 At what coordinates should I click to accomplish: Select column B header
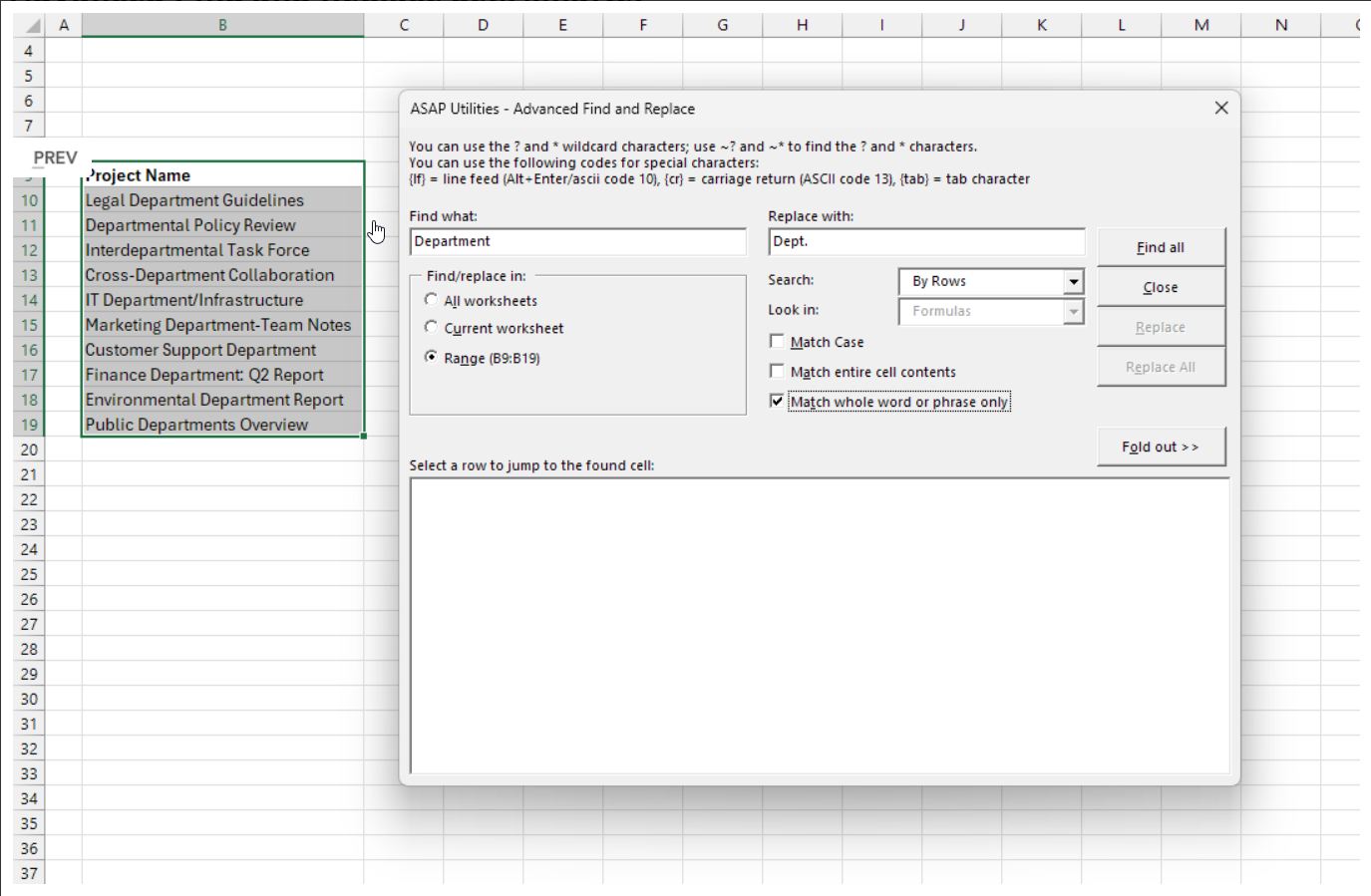(222, 25)
